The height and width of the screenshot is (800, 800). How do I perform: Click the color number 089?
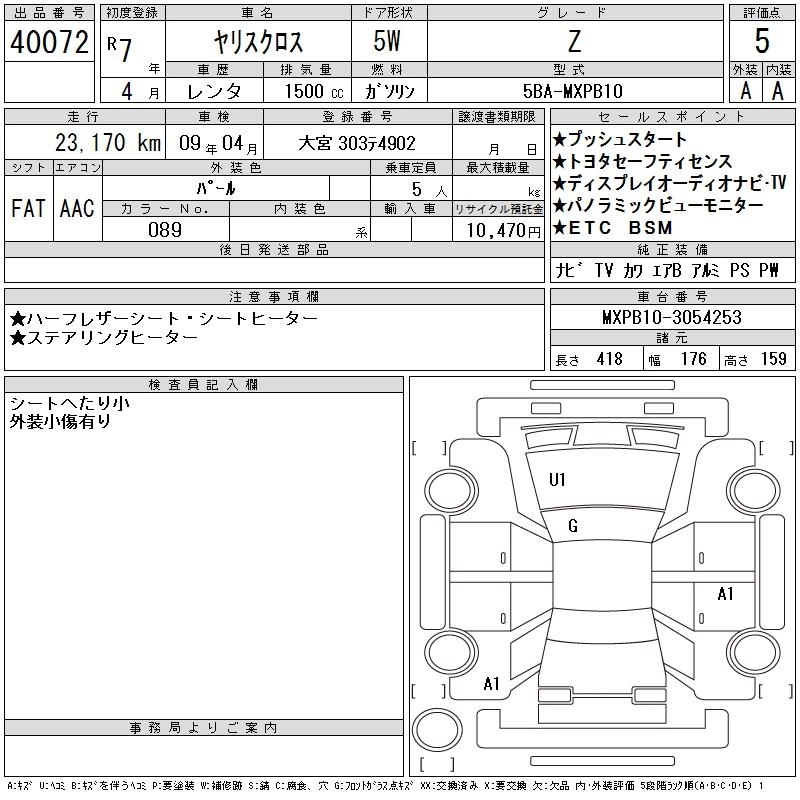pos(165,229)
